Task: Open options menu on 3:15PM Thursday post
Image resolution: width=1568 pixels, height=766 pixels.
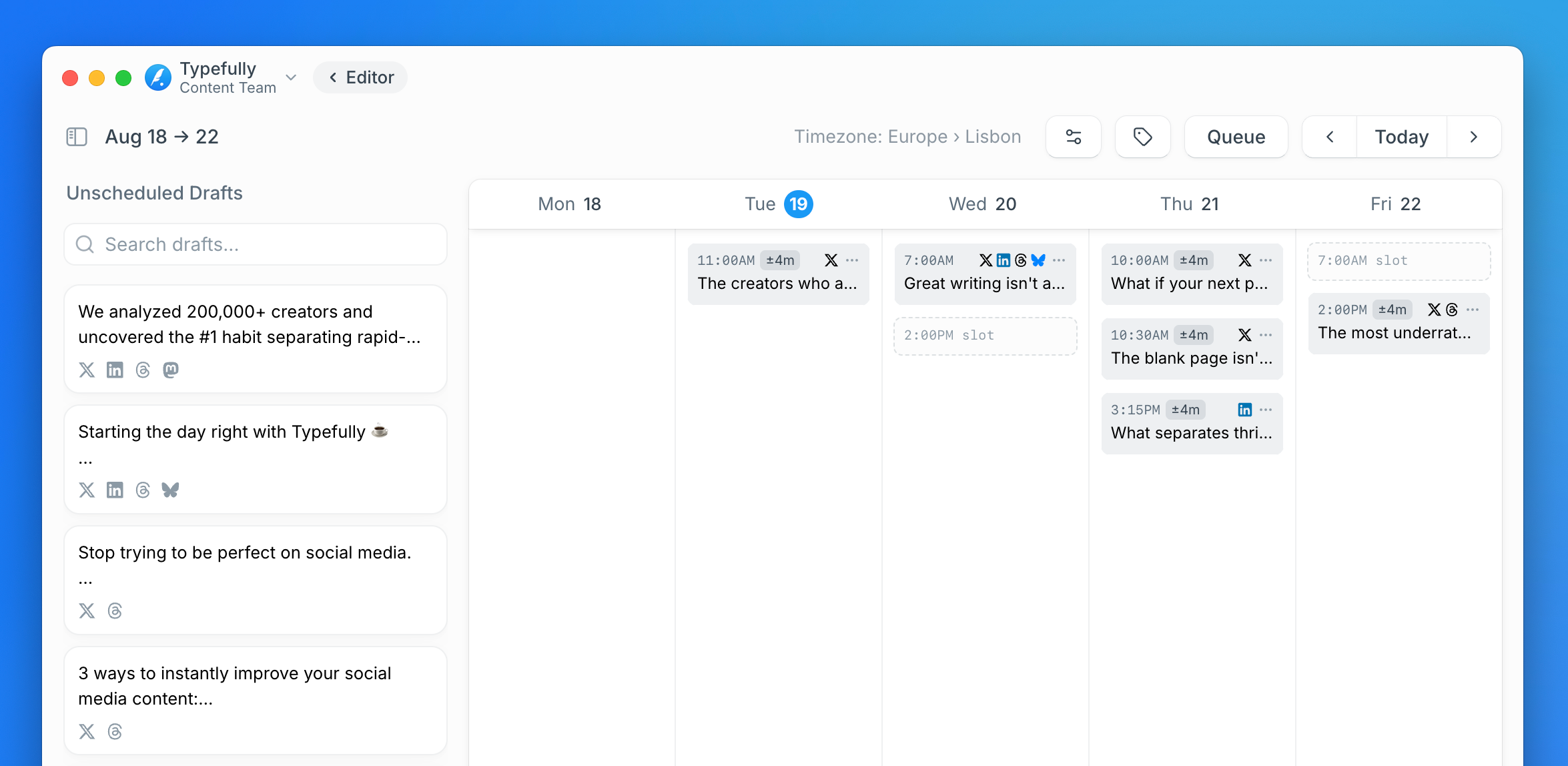Action: point(1266,410)
